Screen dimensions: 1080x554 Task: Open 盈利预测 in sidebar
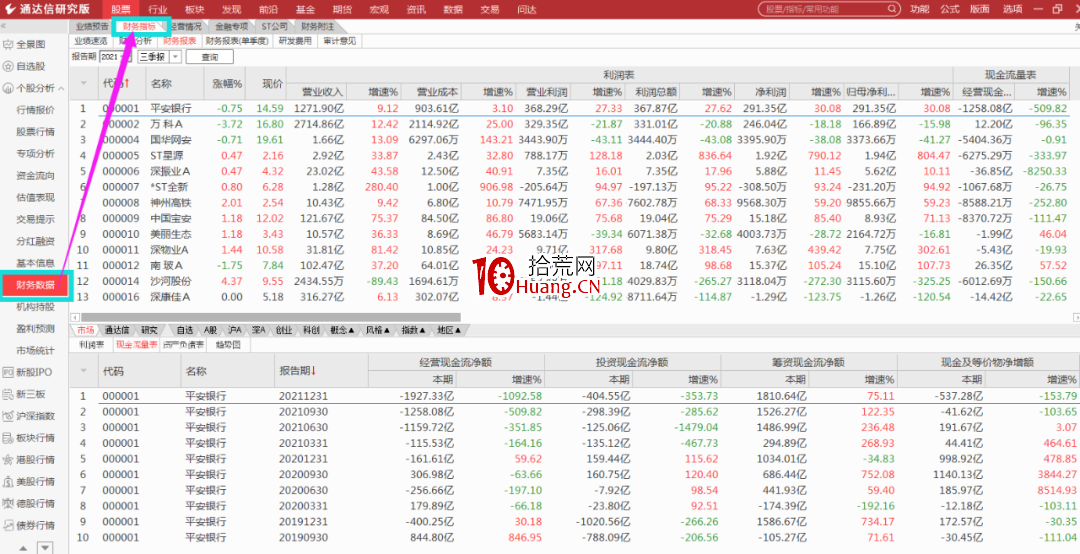(35, 329)
